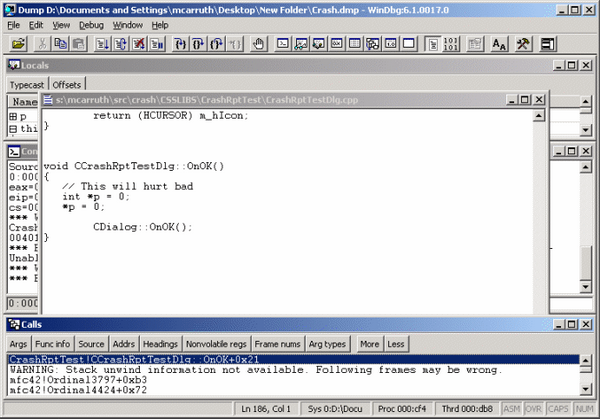Select the mfc42!Ordinal3797+0xb3 frame

click(x=78, y=380)
